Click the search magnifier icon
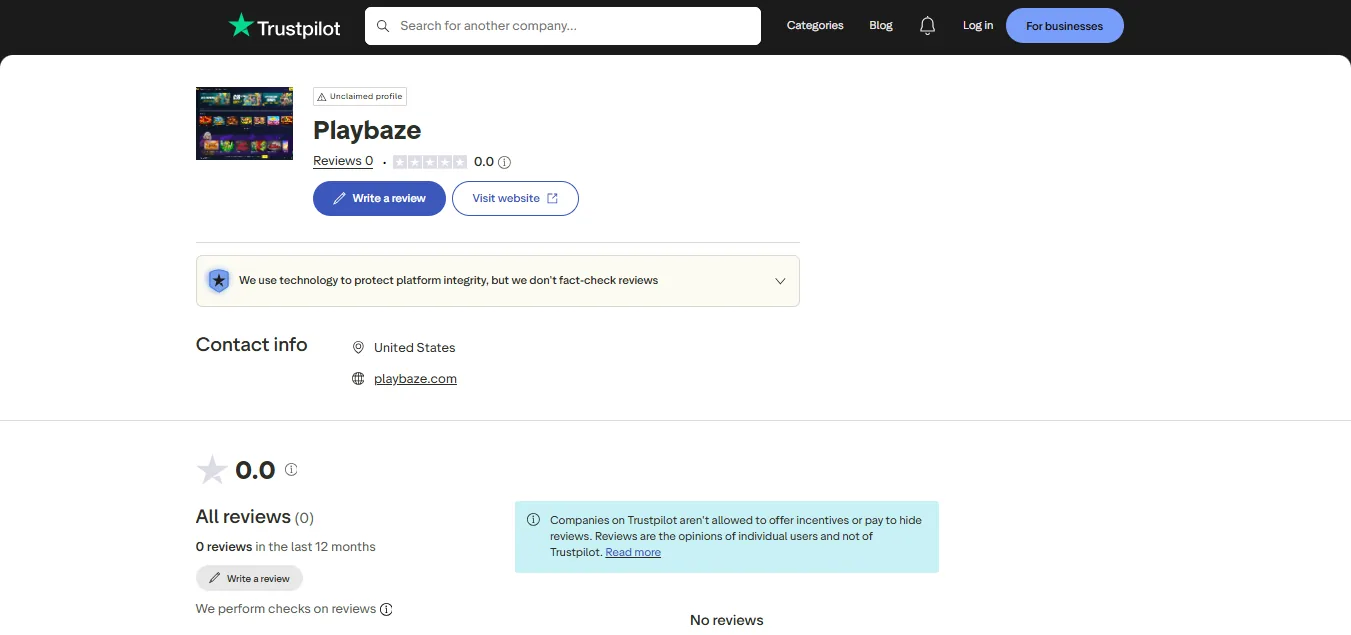 point(383,26)
